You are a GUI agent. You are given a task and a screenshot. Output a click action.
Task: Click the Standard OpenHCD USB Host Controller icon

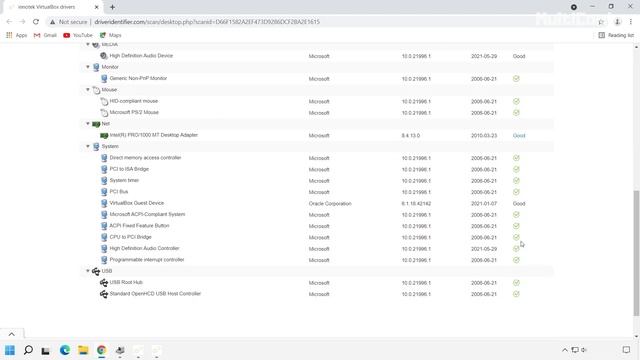point(104,294)
